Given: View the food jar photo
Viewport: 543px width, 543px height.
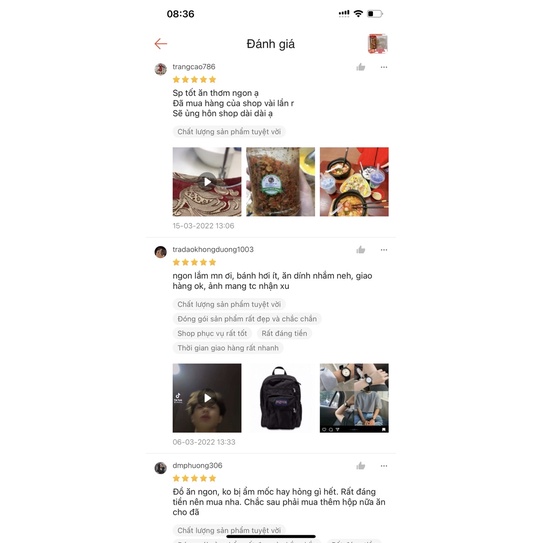Looking at the screenshot, I should (x=281, y=182).
